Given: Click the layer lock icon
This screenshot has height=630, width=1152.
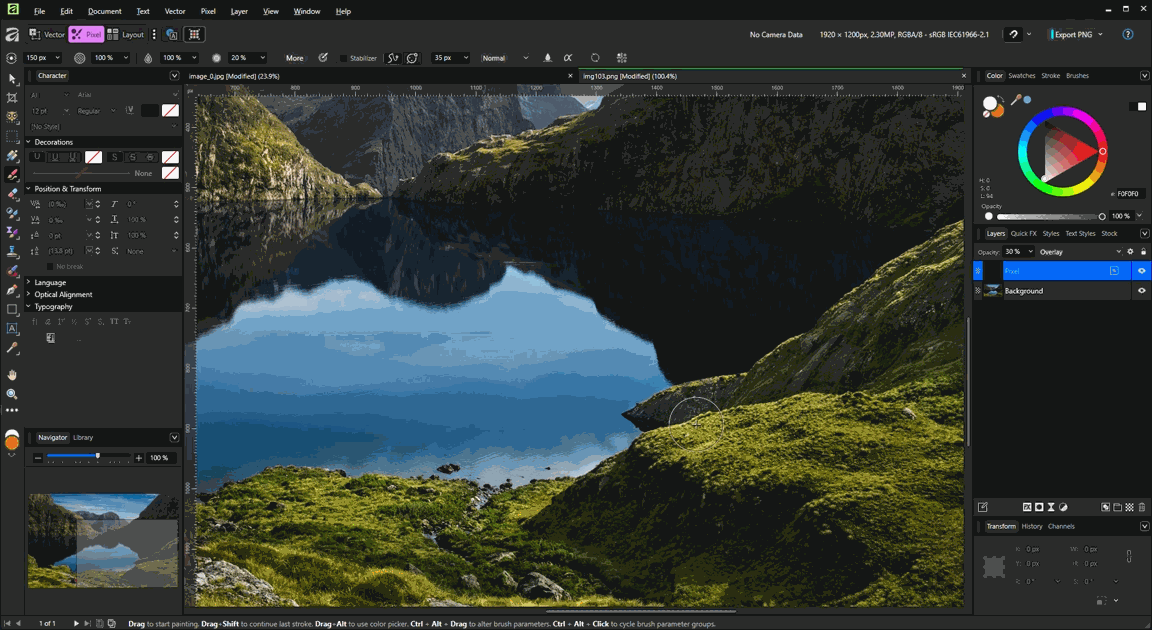Looking at the screenshot, I should coord(1143,252).
